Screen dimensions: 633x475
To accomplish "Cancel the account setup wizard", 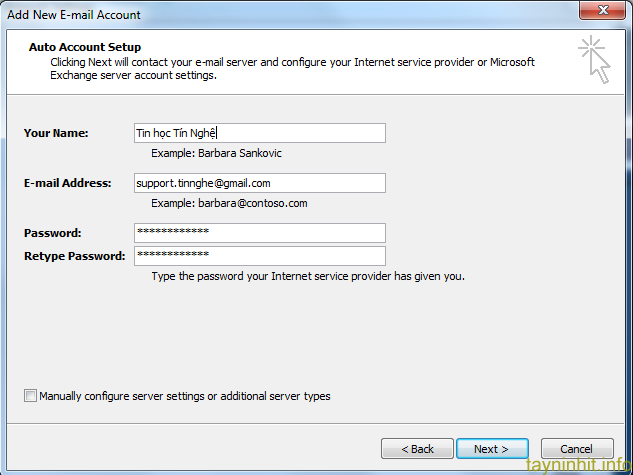I will (577, 449).
